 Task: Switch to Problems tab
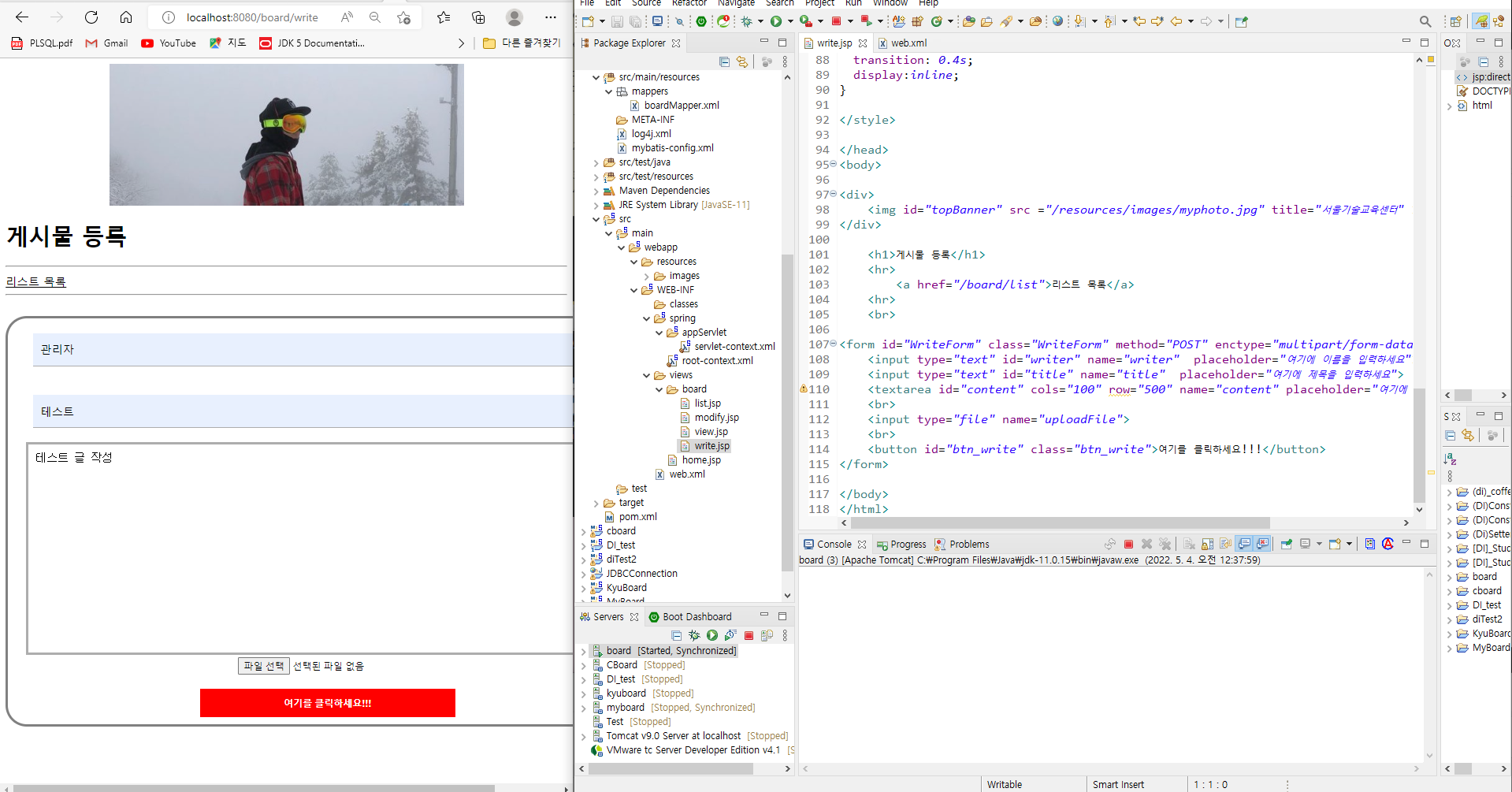961,545
